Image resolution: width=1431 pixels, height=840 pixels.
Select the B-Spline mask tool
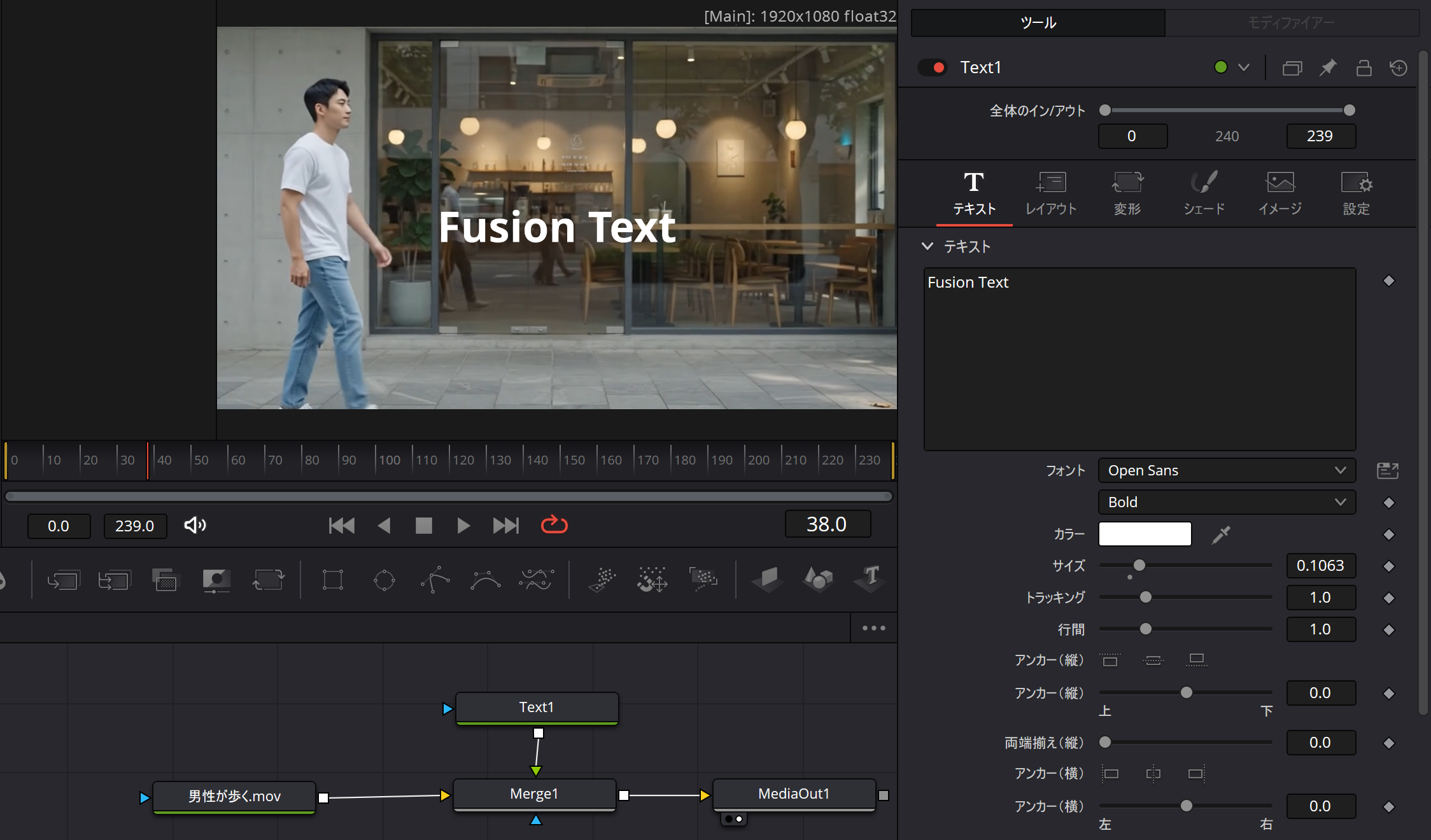pyautogui.click(x=486, y=580)
